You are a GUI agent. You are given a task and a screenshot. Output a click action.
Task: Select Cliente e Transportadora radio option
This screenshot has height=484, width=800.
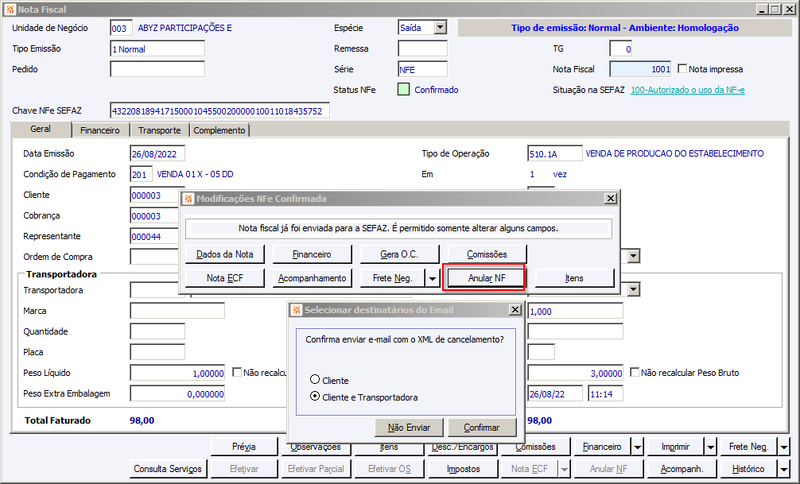tap(315, 396)
